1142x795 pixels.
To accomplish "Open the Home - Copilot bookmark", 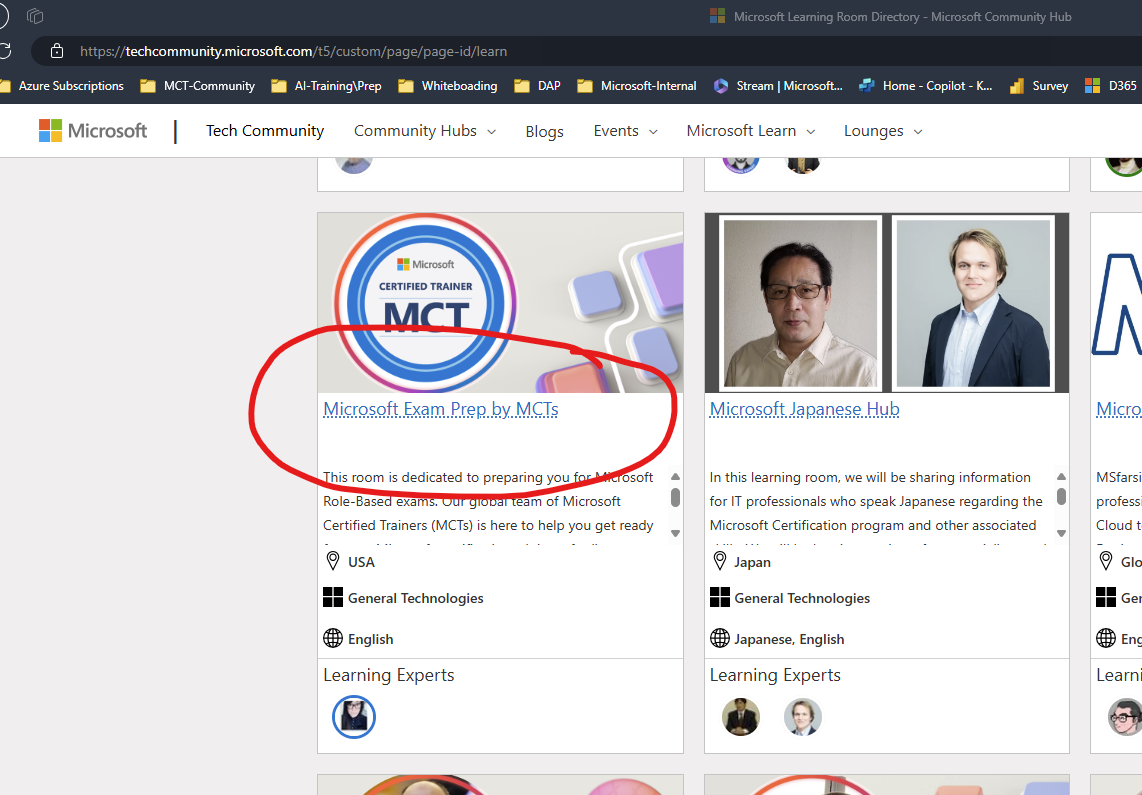I will (926, 86).
